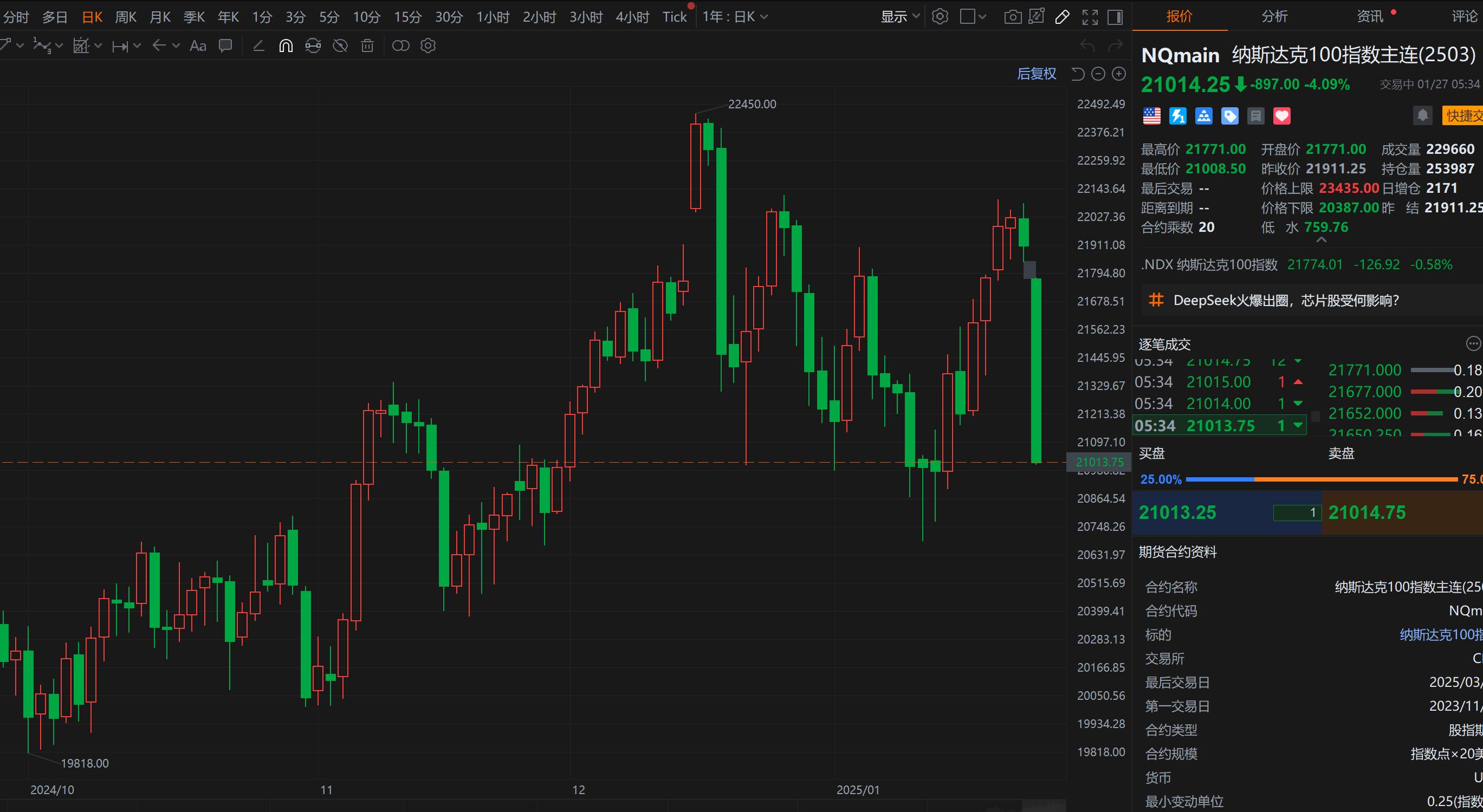Click the red heart favorite icon
Viewport: 1483px width, 812px height.
(1281, 116)
